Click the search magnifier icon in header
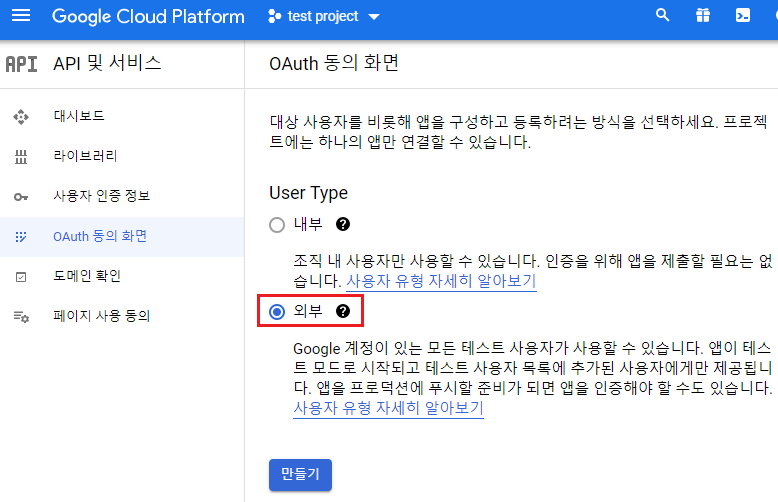778x502 pixels. pos(662,15)
